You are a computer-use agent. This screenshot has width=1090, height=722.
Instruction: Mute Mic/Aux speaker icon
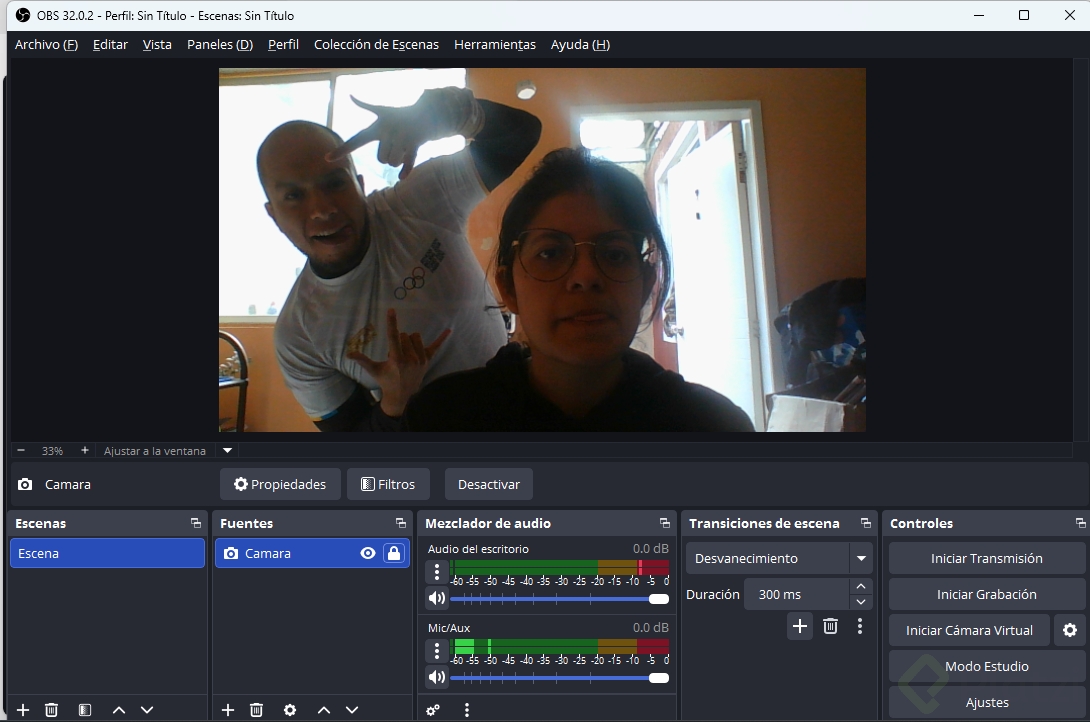pyautogui.click(x=437, y=678)
